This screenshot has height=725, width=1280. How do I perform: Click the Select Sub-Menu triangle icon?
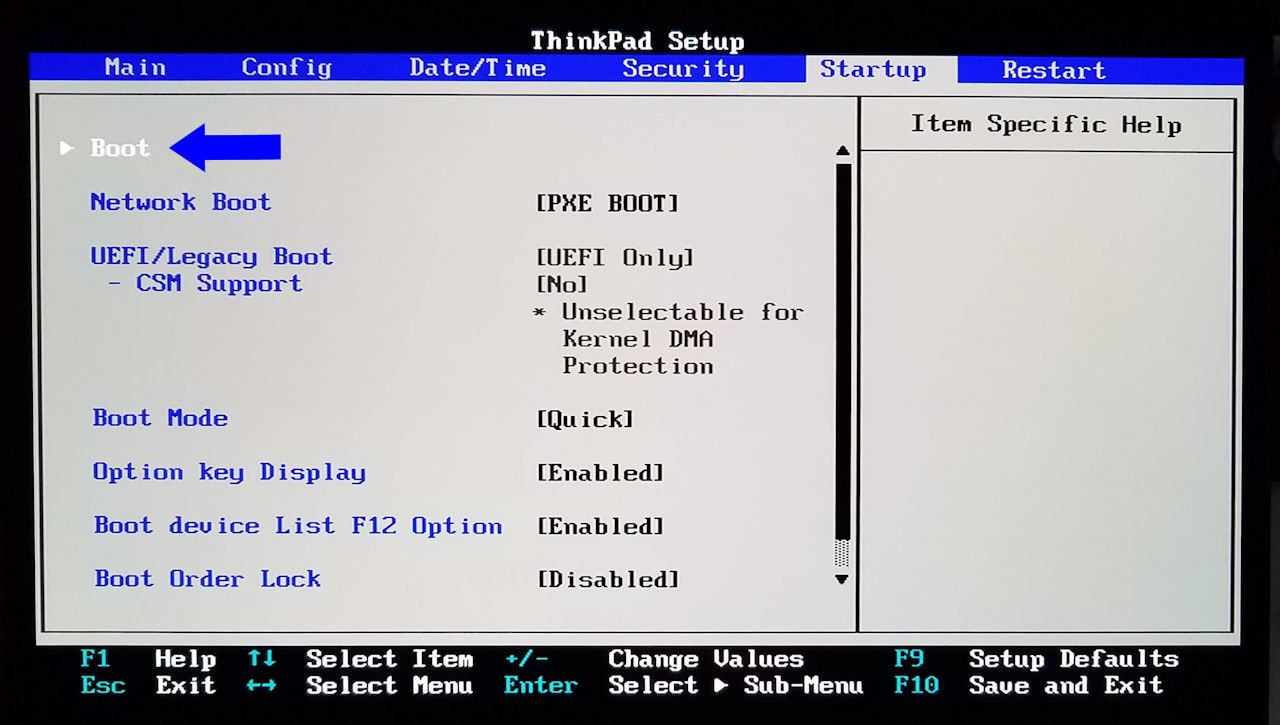pyautogui.click(x=721, y=686)
